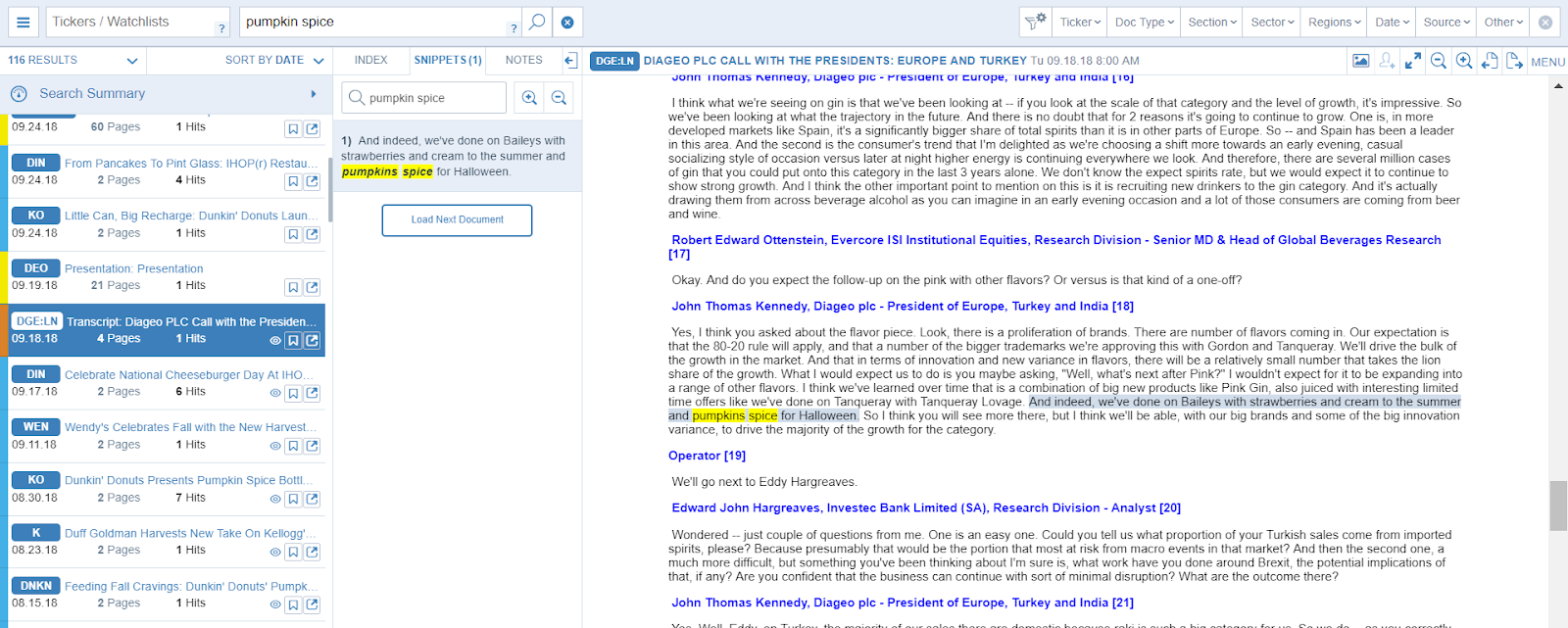Open 'Little Can, Big Recharge' result in new window

click(x=312, y=234)
